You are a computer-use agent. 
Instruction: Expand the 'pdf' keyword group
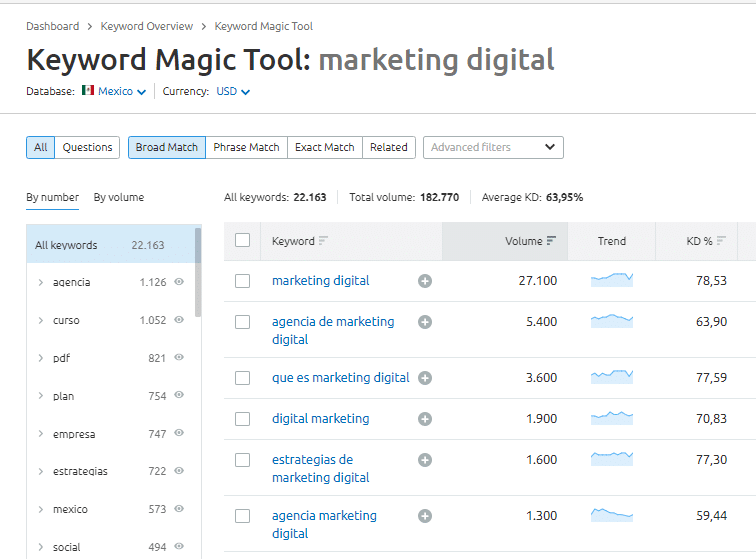pos(40,358)
